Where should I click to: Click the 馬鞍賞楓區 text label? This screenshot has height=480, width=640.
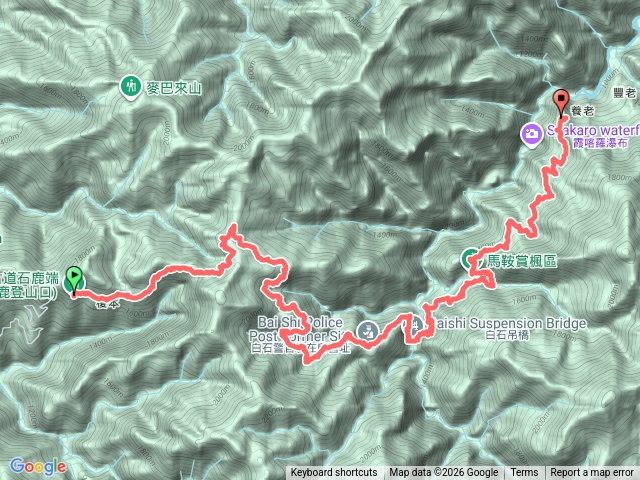pos(521,261)
